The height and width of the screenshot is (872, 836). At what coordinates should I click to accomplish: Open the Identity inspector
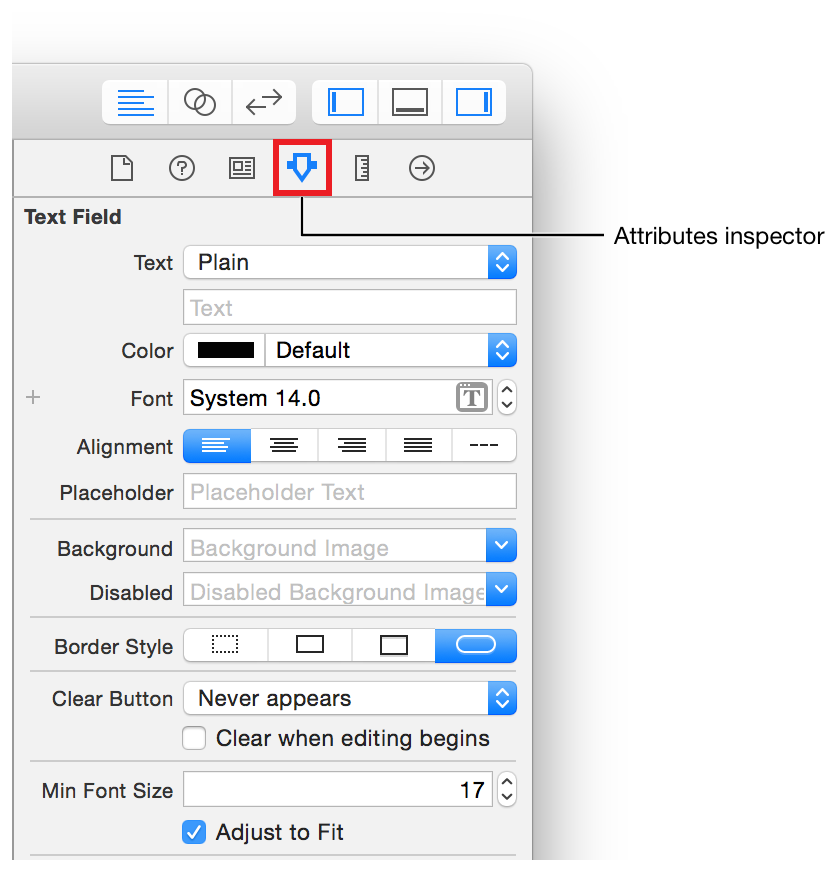pyautogui.click(x=241, y=168)
